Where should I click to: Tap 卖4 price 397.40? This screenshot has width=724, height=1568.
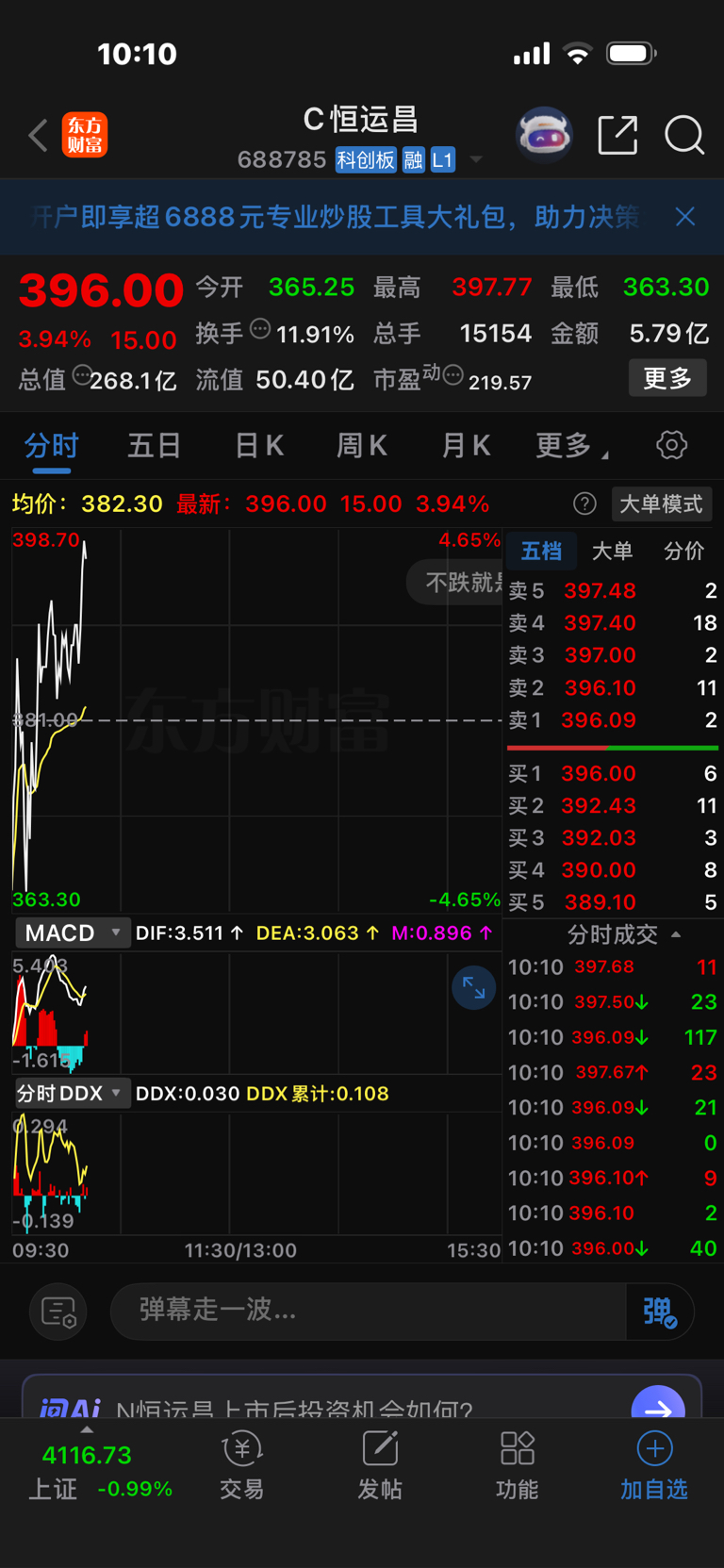click(x=600, y=623)
